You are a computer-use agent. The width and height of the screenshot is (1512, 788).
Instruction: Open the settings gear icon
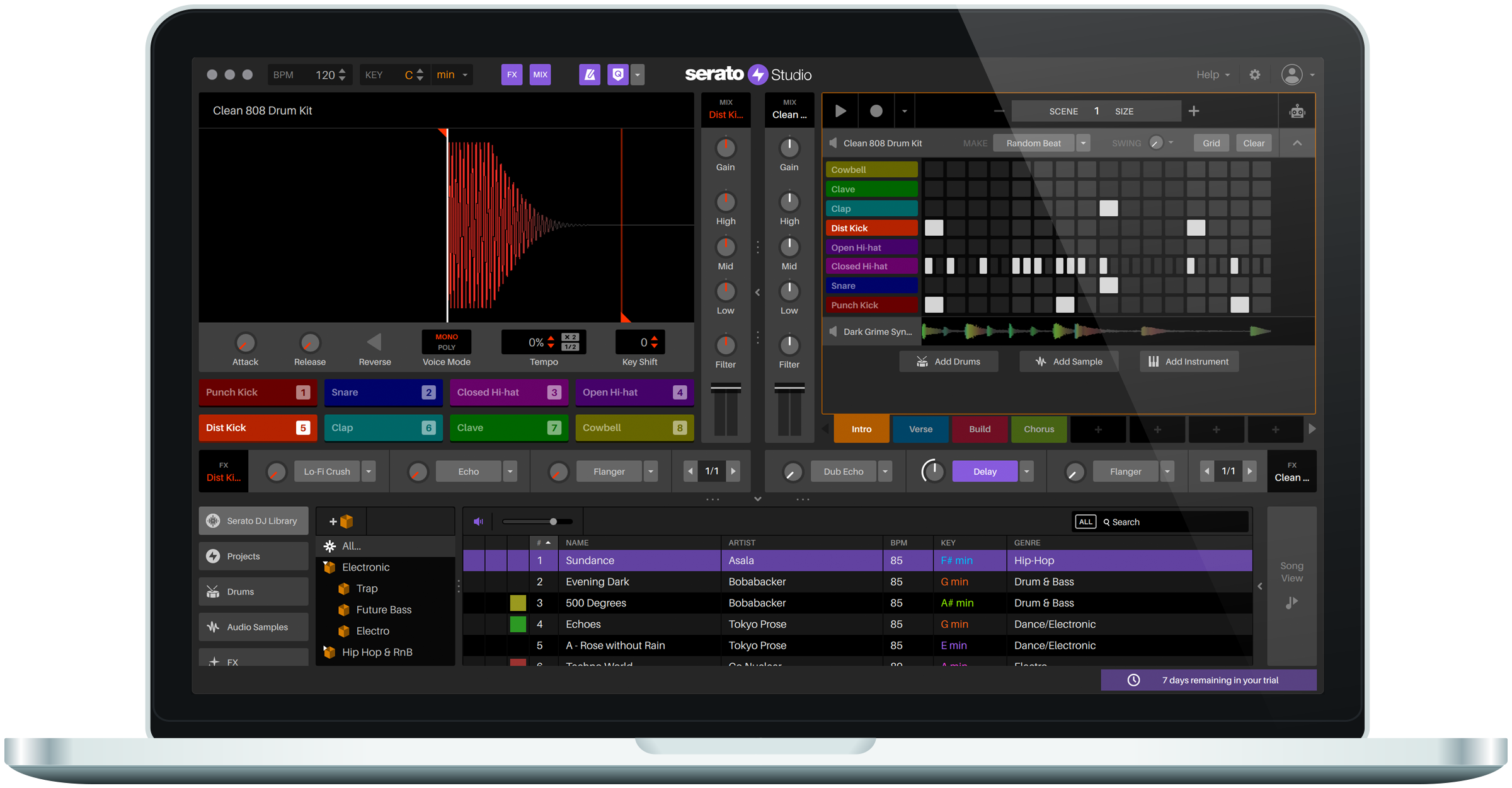tap(1255, 74)
